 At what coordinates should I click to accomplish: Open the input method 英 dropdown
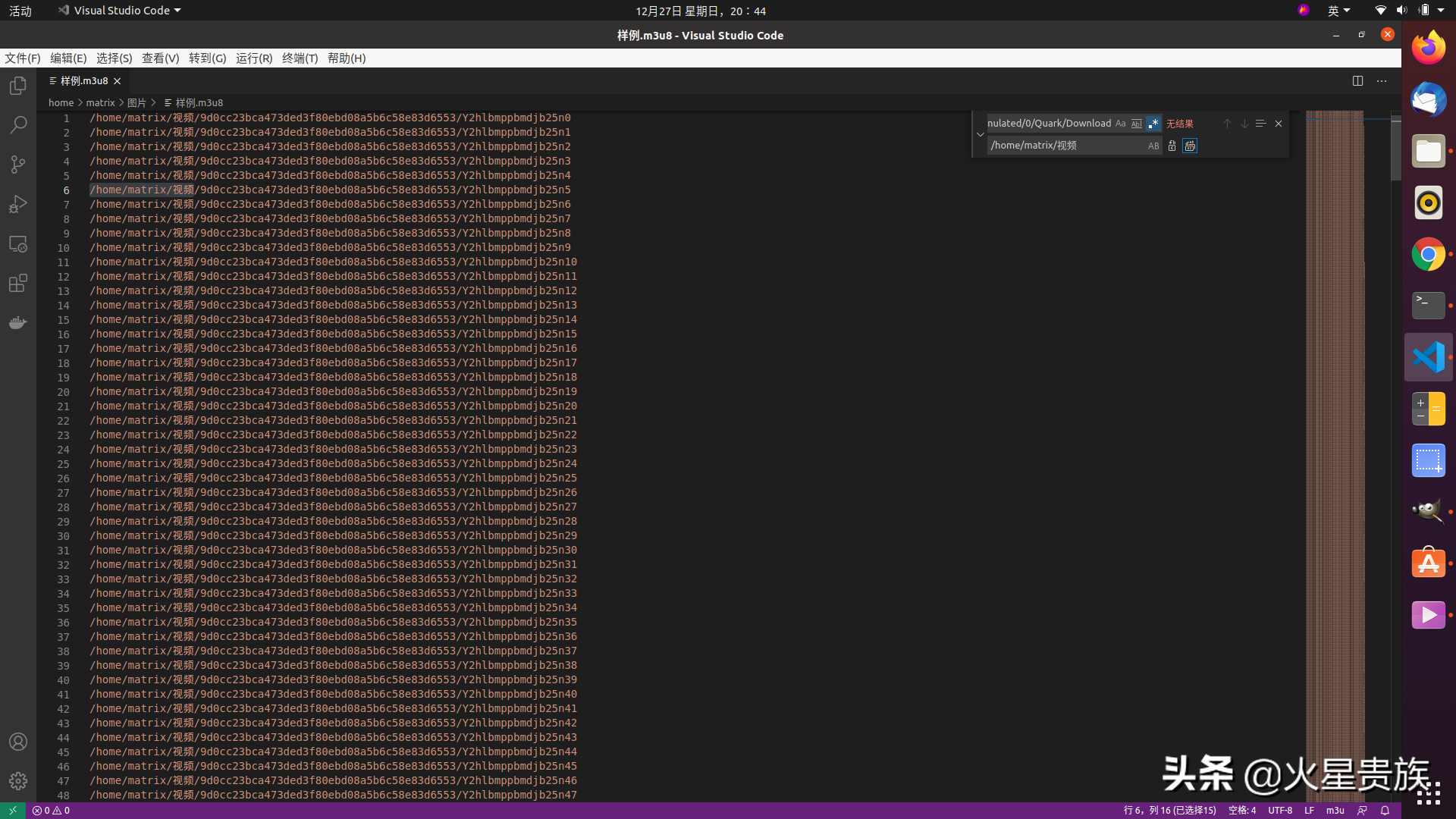point(1339,11)
